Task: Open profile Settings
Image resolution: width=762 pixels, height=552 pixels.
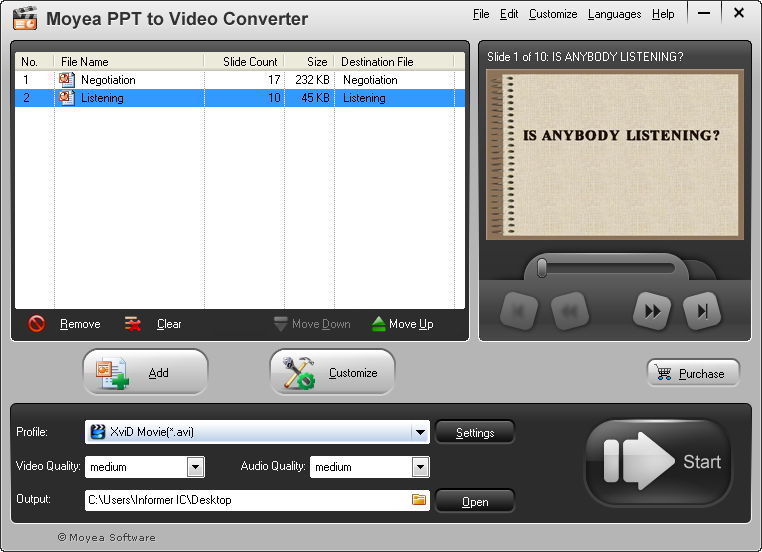Action: (x=475, y=432)
